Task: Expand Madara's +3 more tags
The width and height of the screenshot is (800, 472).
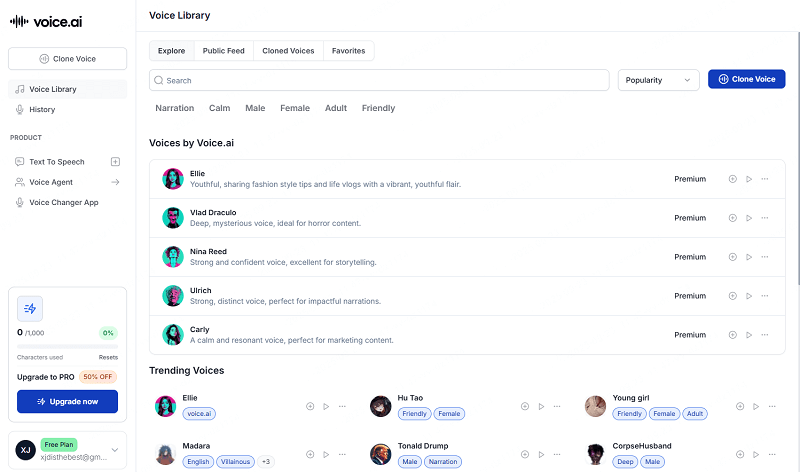Action: click(266, 462)
